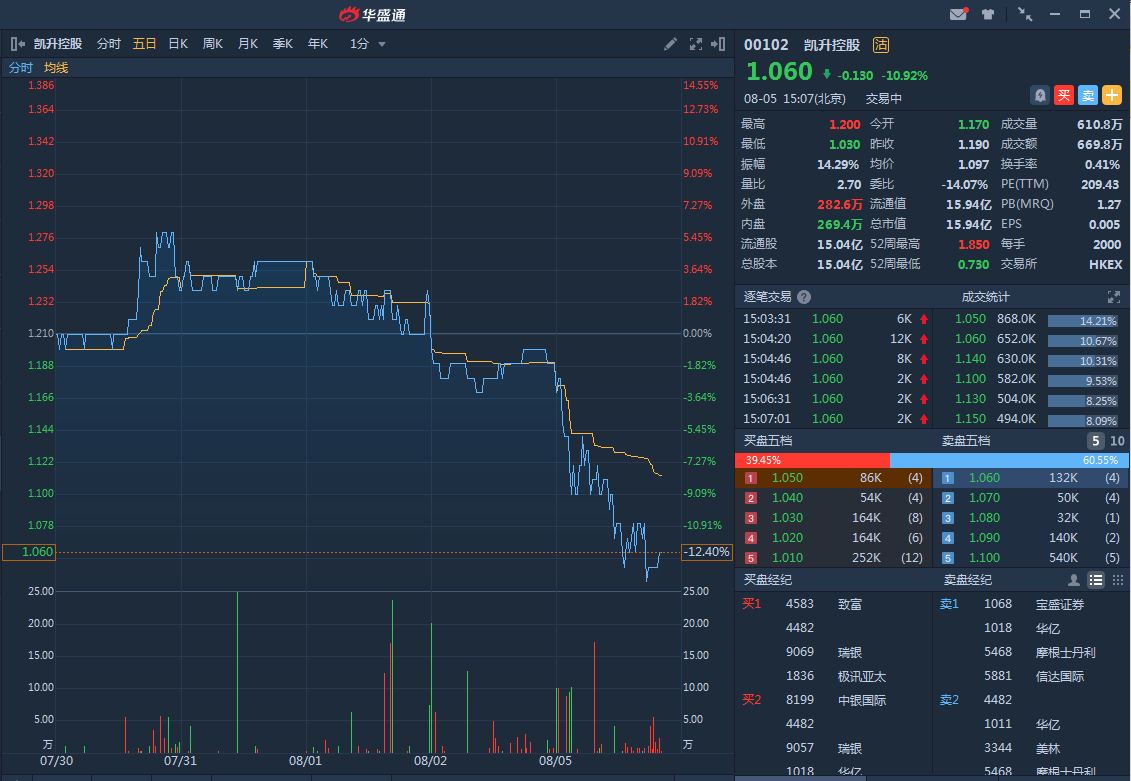Switch to 周K weekly candlestick tab

click(x=213, y=44)
